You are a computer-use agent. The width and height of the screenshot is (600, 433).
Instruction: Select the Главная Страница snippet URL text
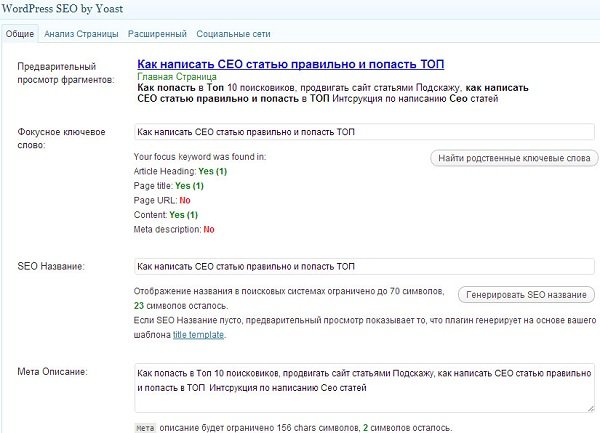177,77
